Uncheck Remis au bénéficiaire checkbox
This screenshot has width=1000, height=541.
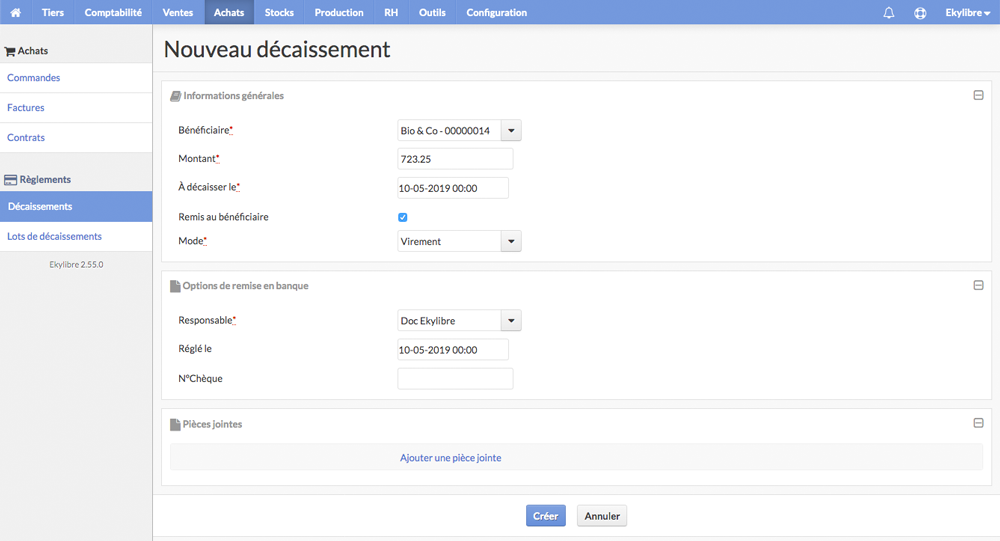402,217
